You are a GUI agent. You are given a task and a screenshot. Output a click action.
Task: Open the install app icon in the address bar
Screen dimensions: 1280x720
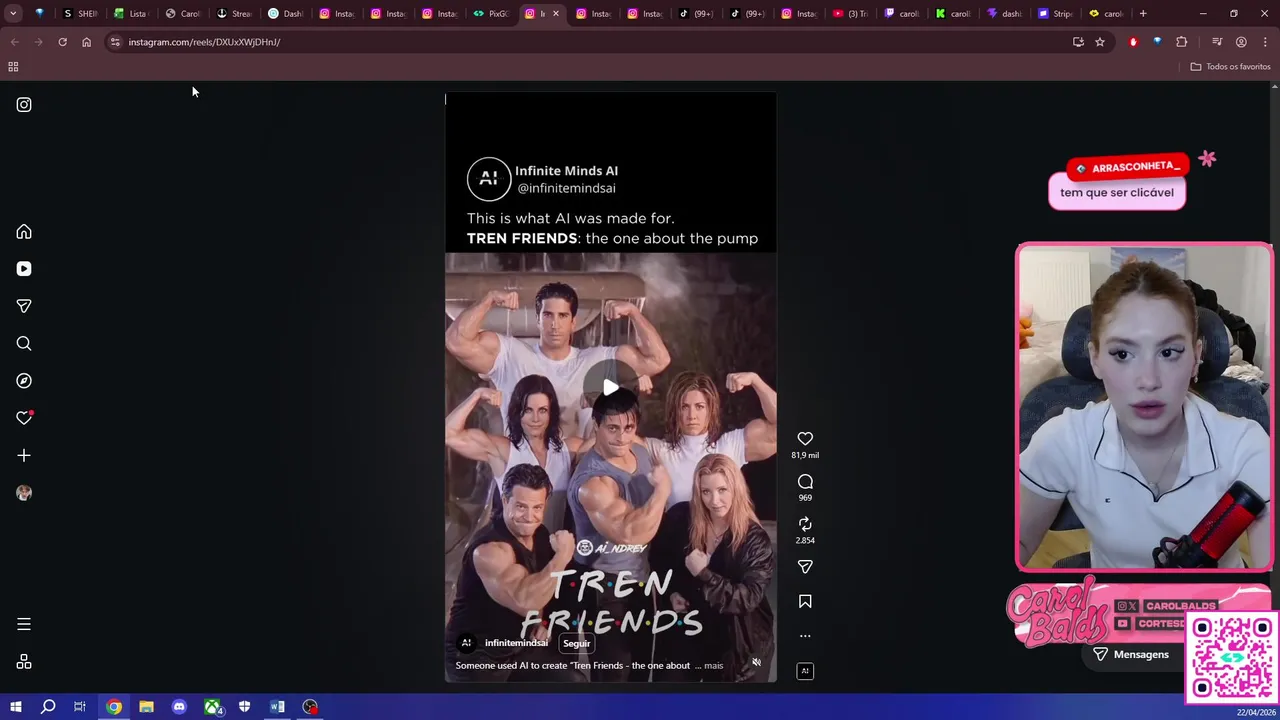pos(1078,42)
